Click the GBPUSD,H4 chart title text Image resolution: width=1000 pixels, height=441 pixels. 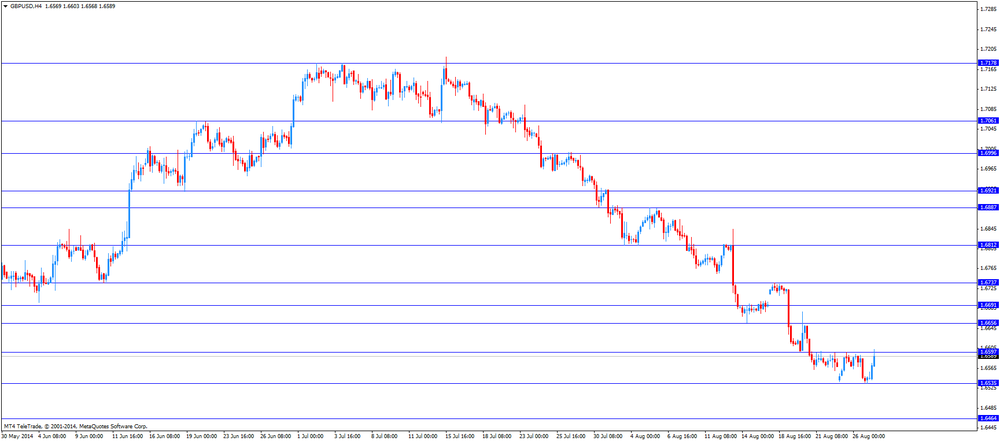coord(26,5)
